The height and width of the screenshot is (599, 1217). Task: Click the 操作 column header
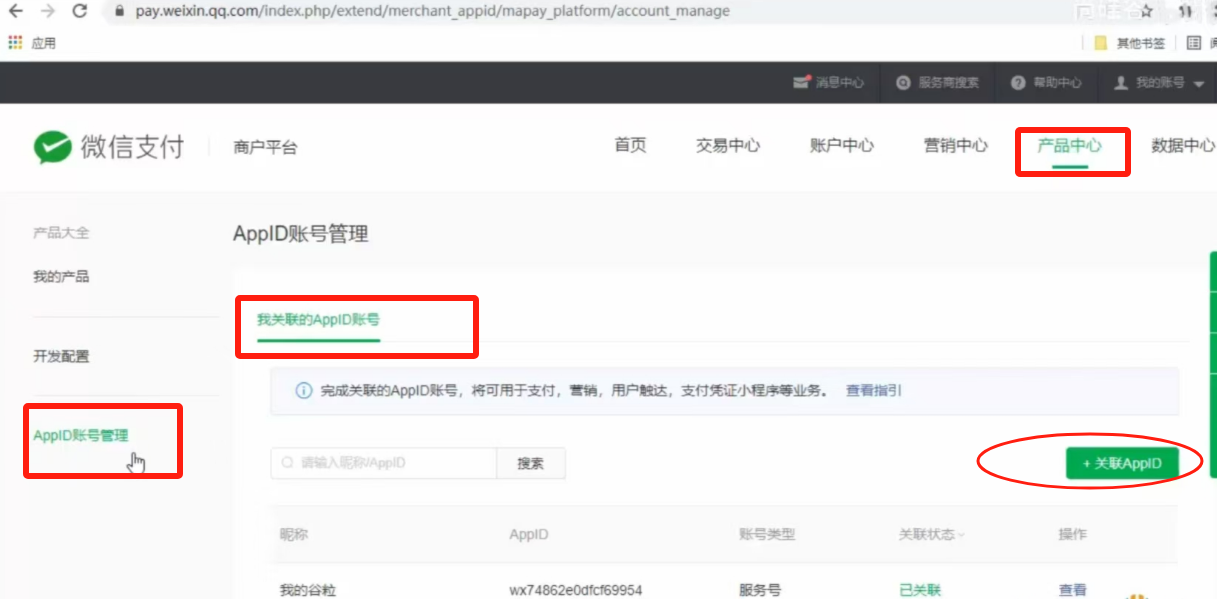click(1072, 534)
